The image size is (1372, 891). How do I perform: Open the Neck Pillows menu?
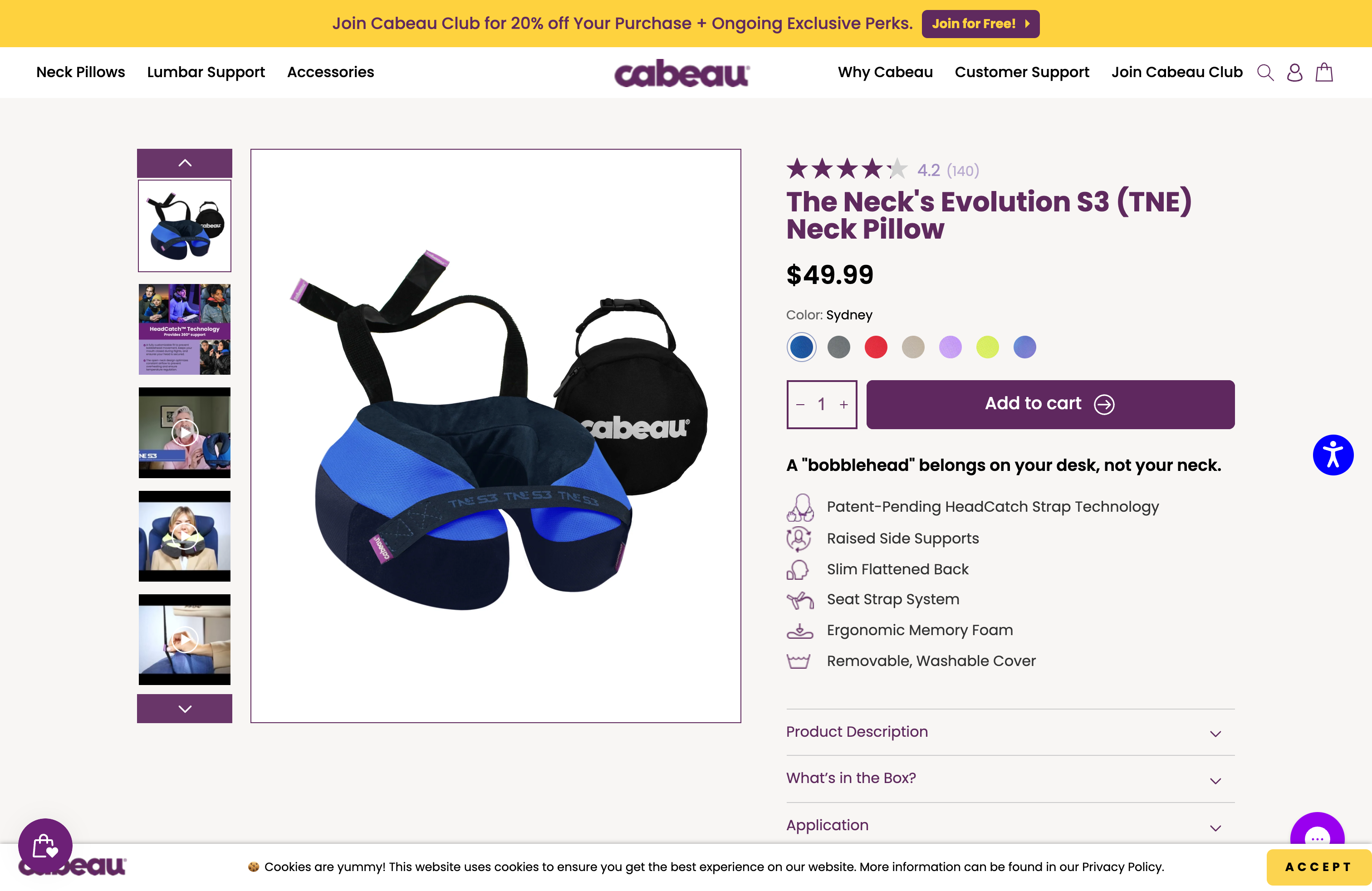click(81, 72)
